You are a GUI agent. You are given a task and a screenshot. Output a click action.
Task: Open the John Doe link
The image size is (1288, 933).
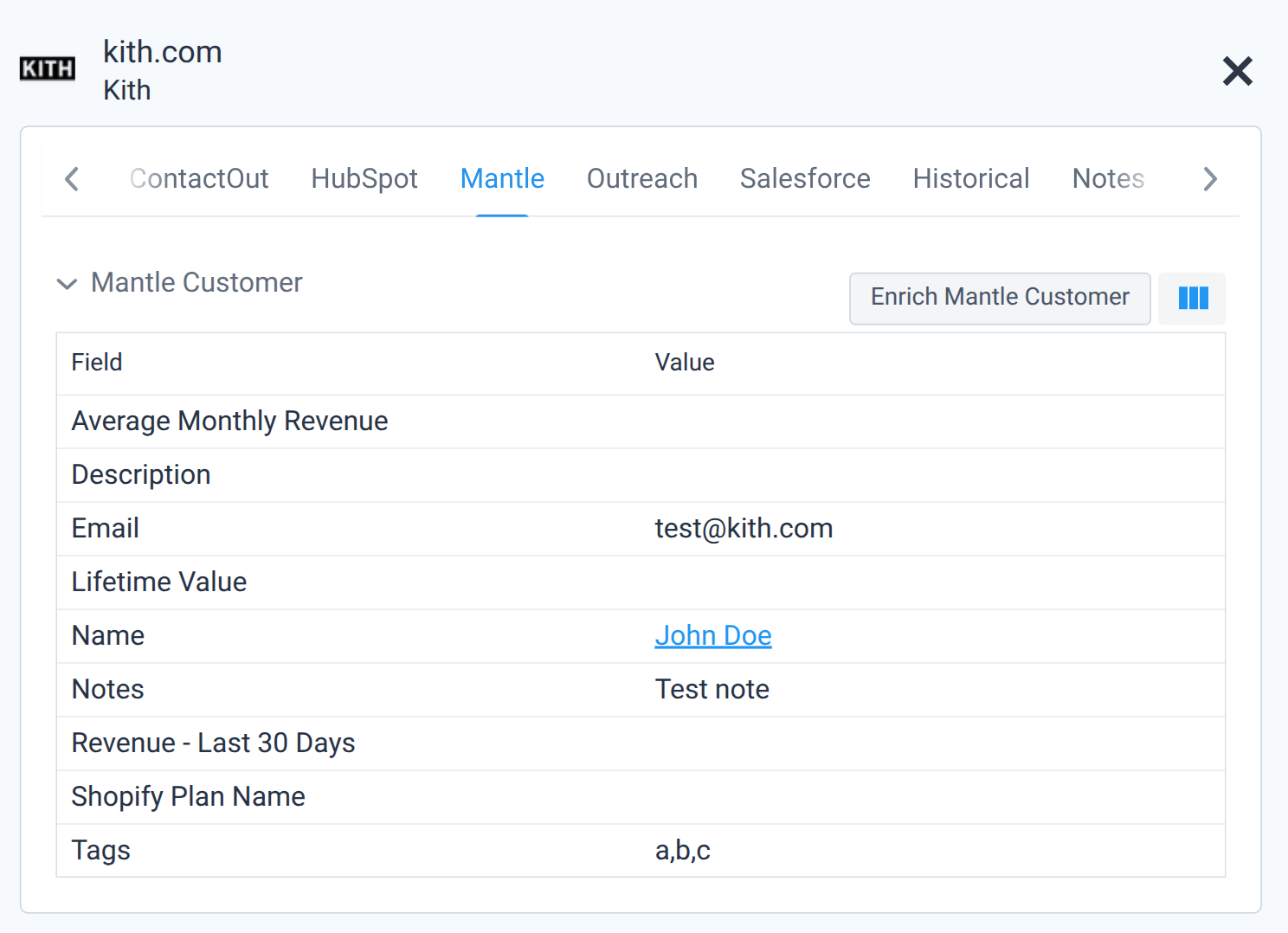712,635
